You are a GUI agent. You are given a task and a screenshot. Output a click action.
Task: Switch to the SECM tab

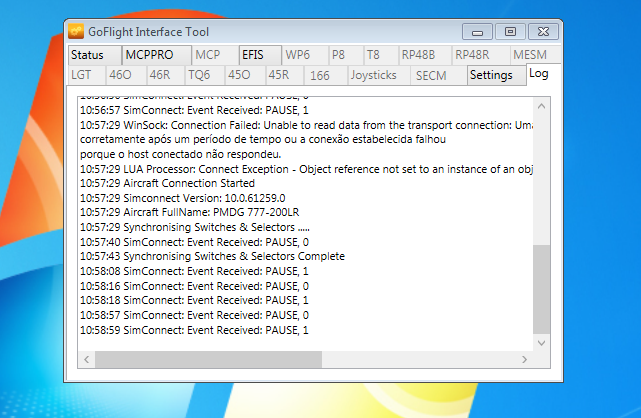click(432, 75)
